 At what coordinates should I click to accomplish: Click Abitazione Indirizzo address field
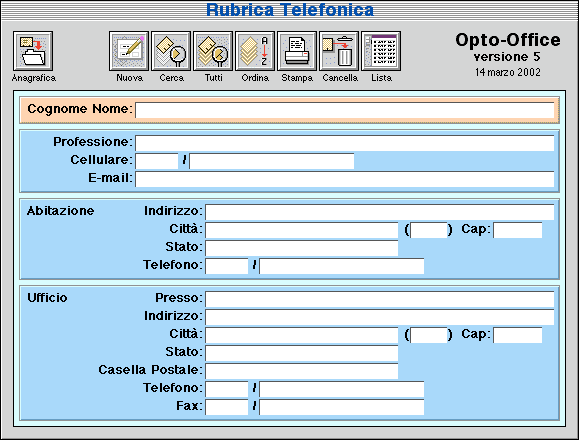[x=380, y=212]
